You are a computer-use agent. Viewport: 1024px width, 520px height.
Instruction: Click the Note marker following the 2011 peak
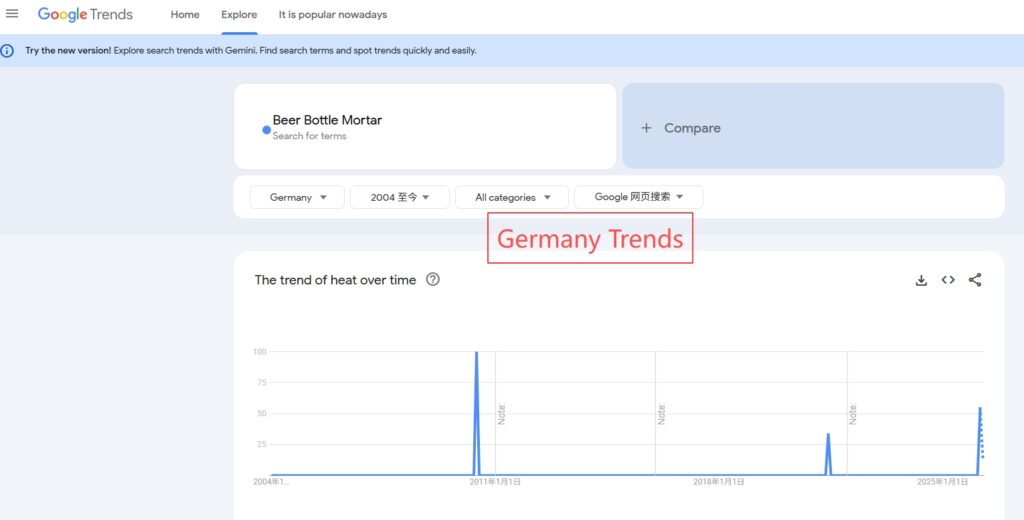point(501,413)
